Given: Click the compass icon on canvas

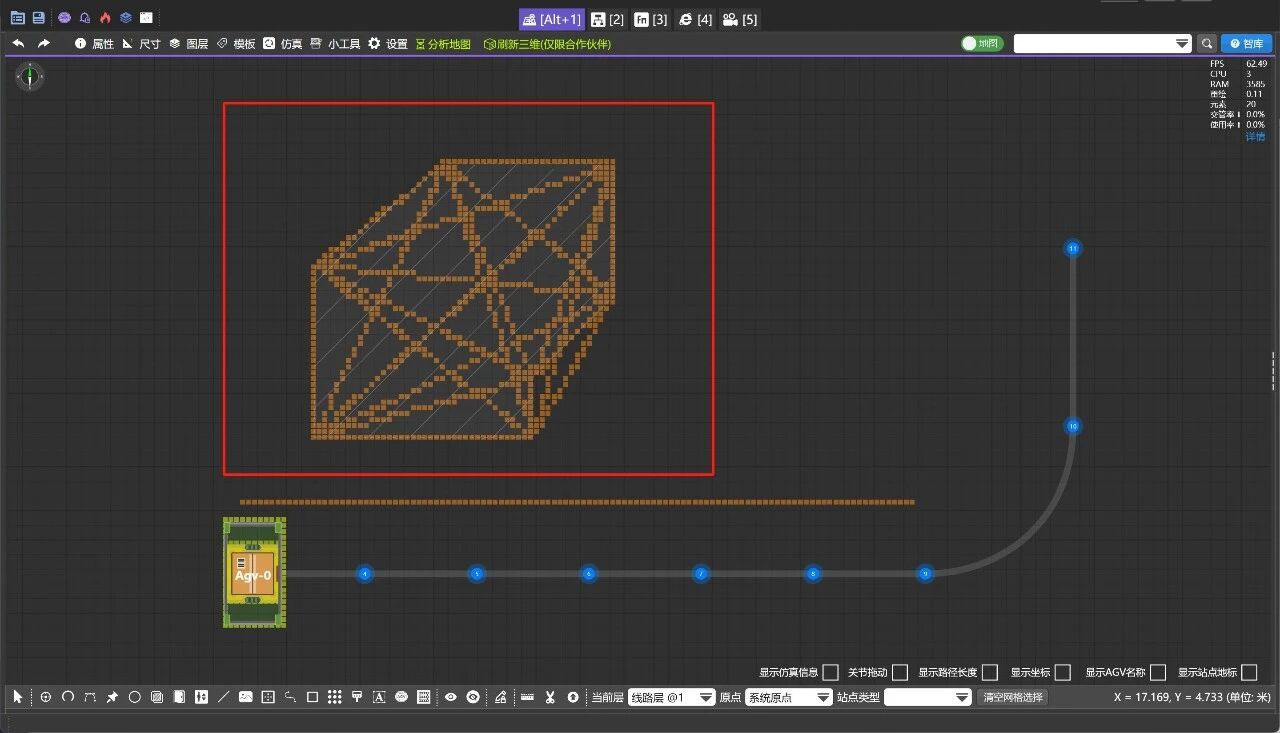Looking at the screenshot, I should (x=31, y=76).
